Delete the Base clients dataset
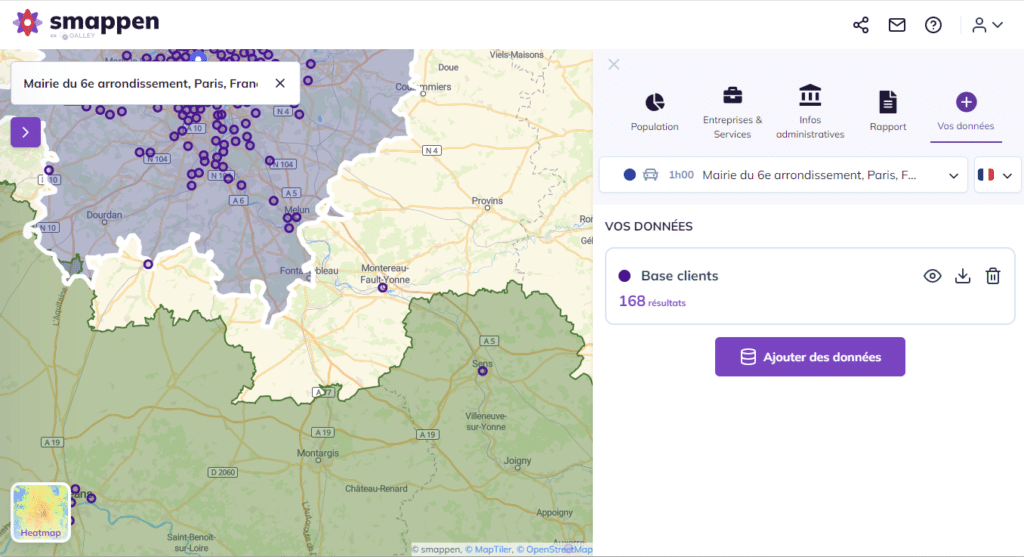 (993, 276)
